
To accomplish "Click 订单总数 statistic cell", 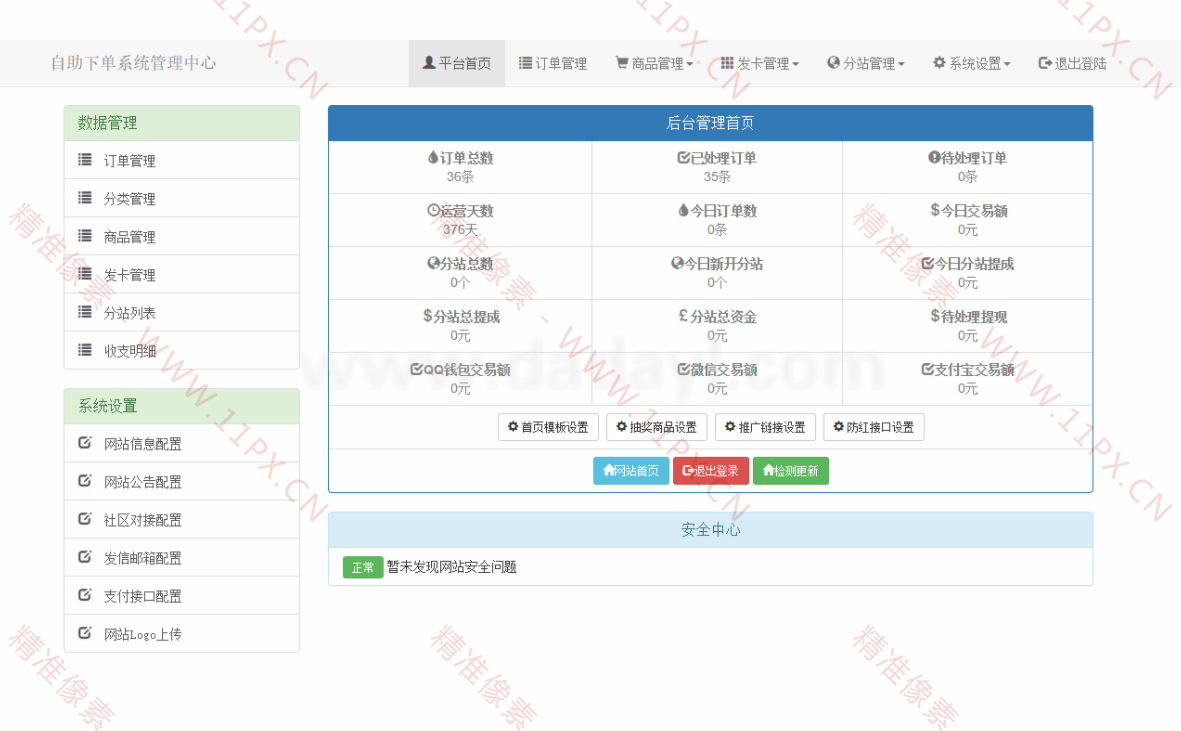I will click(x=460, y=167).
